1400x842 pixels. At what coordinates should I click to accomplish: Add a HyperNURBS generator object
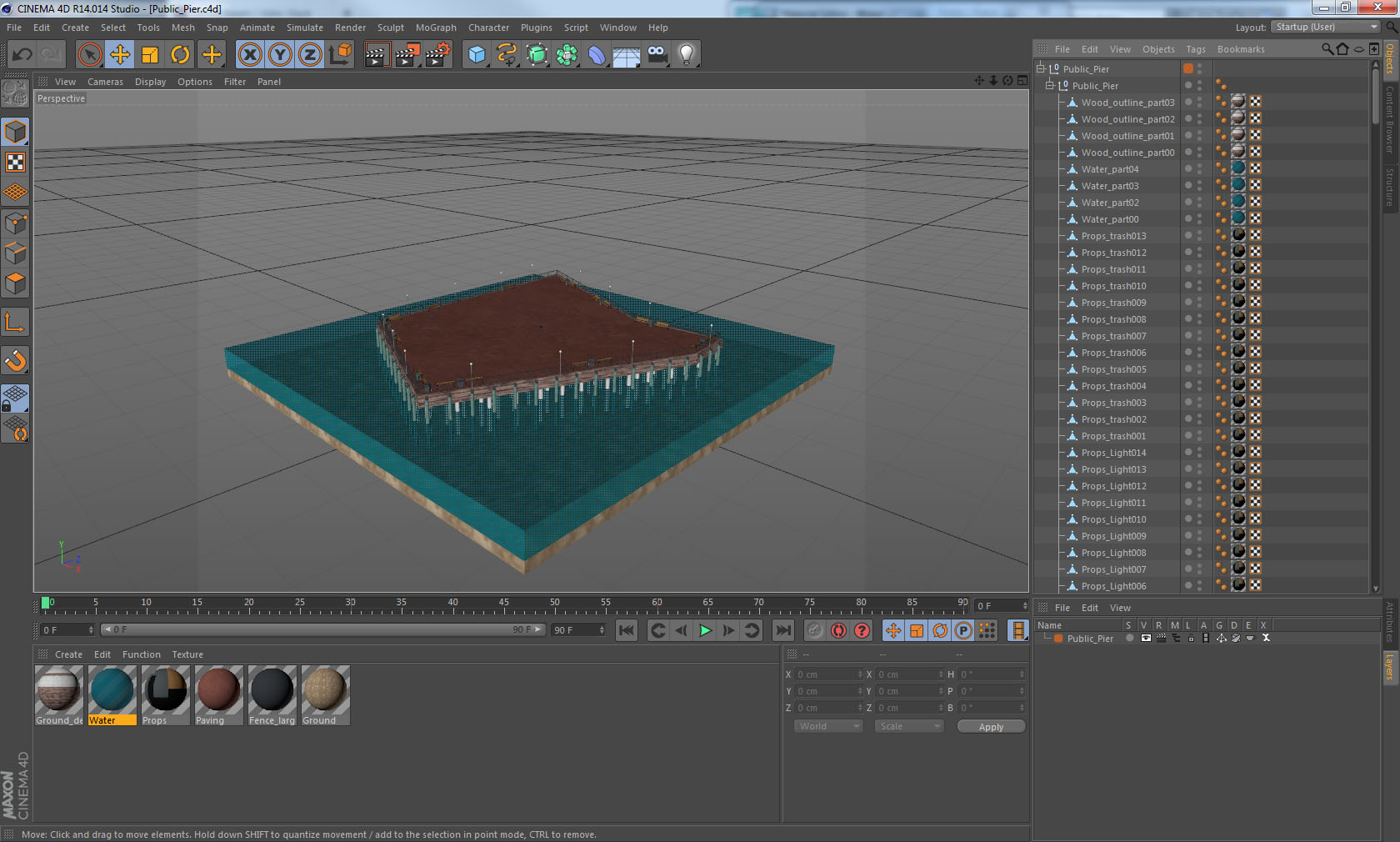(537, 55)
